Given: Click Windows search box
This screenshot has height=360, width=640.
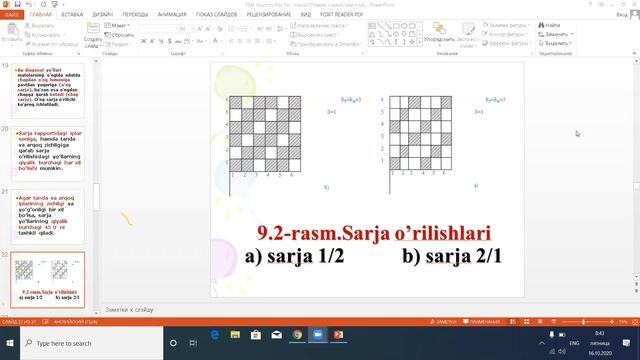Looking at the screenshot, I should [92, 343].
